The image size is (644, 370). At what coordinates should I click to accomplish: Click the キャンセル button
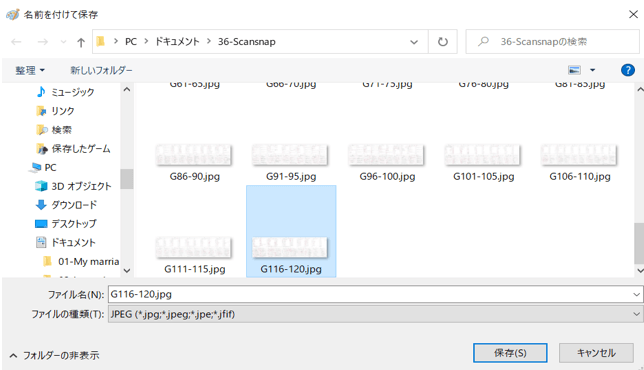(x=596, y=353)
